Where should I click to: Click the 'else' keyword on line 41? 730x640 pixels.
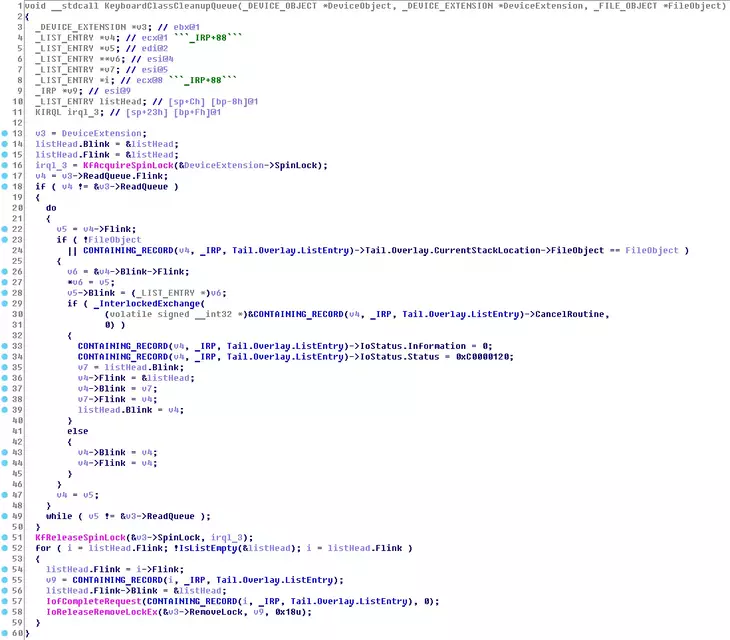tap(78, 431)
